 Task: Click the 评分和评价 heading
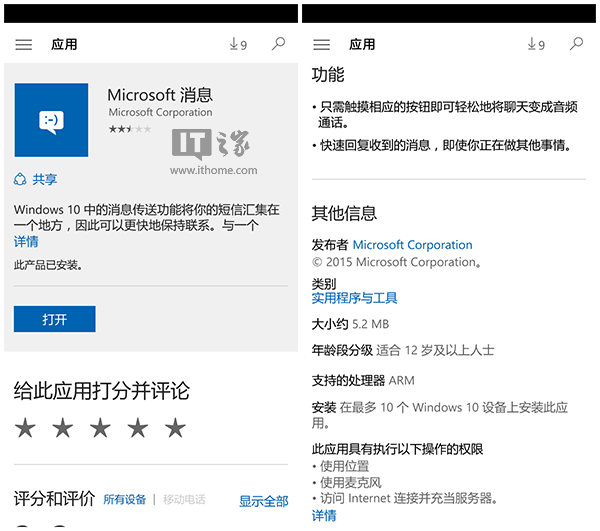pos(54,498)
